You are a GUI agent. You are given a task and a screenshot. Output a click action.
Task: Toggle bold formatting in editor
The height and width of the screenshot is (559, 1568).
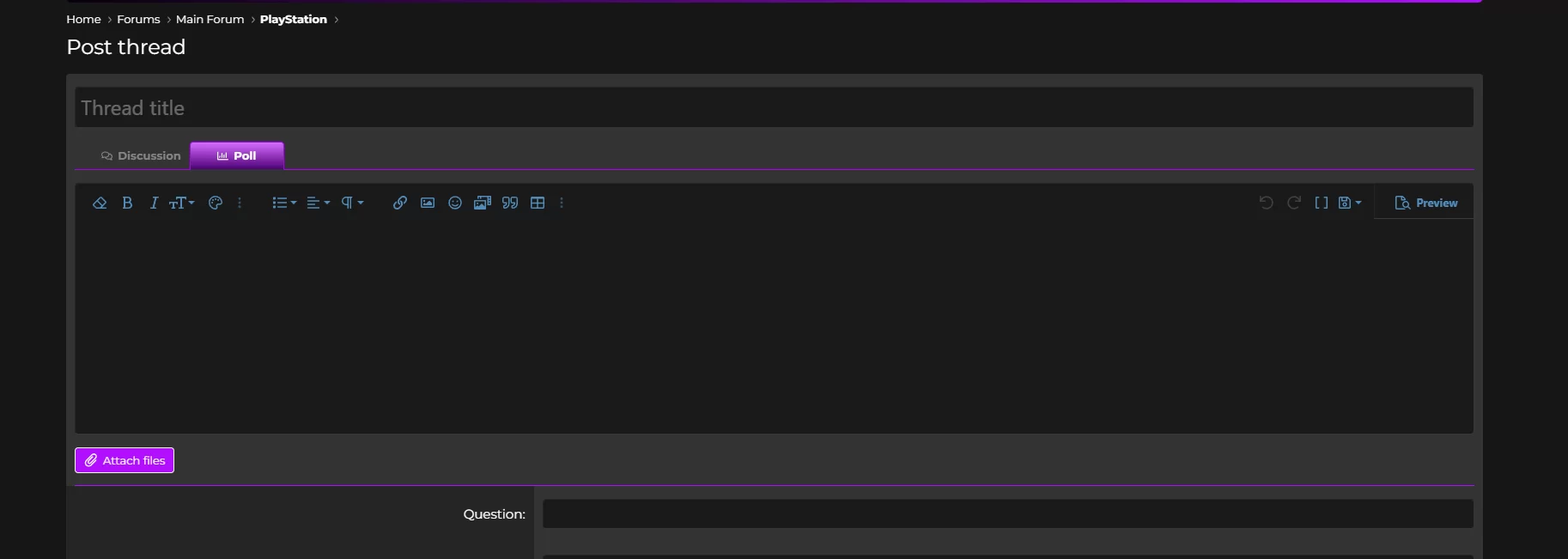click(x=127, y=203)
